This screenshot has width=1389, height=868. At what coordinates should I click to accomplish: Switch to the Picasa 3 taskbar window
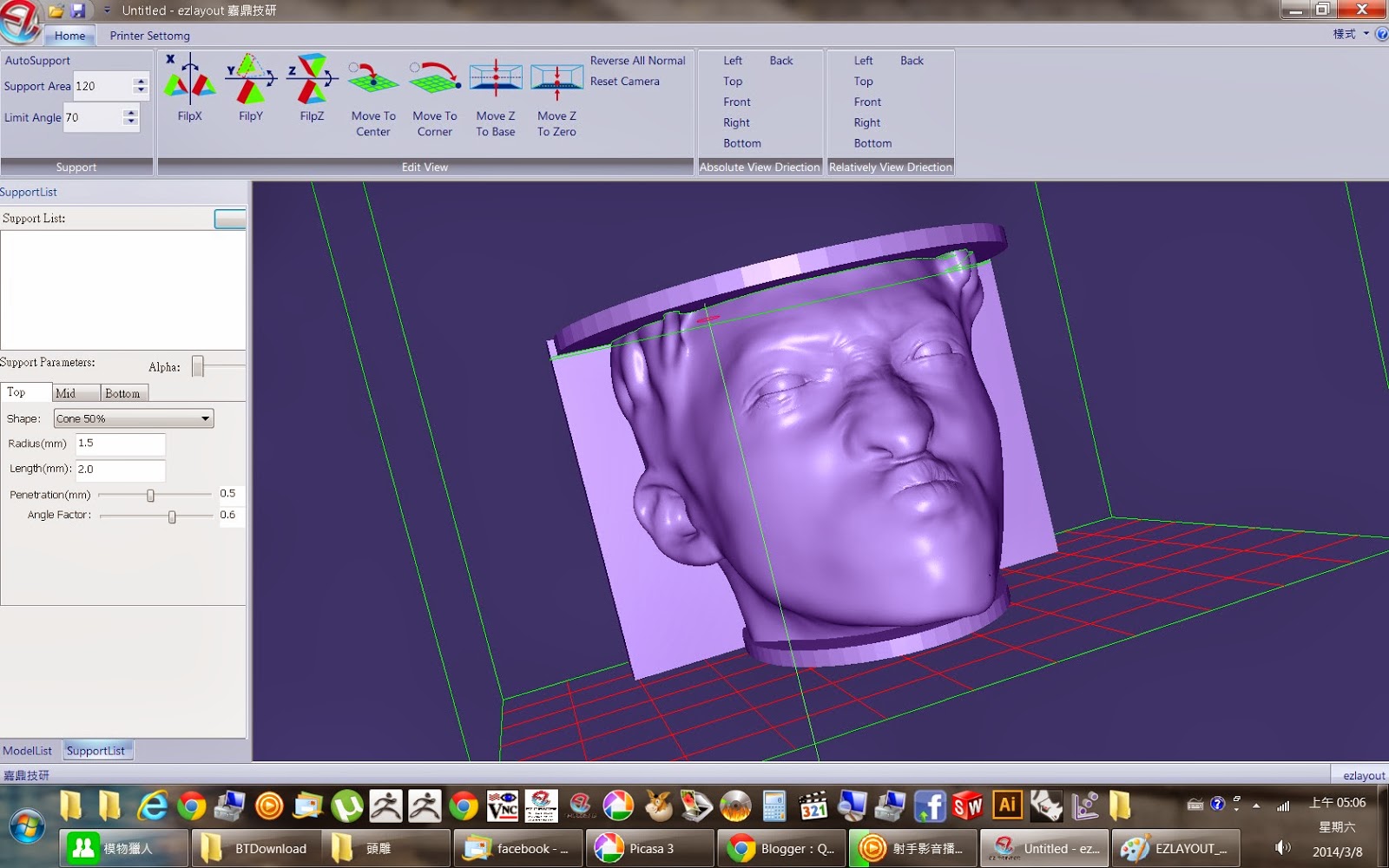[x=651, y=848]
